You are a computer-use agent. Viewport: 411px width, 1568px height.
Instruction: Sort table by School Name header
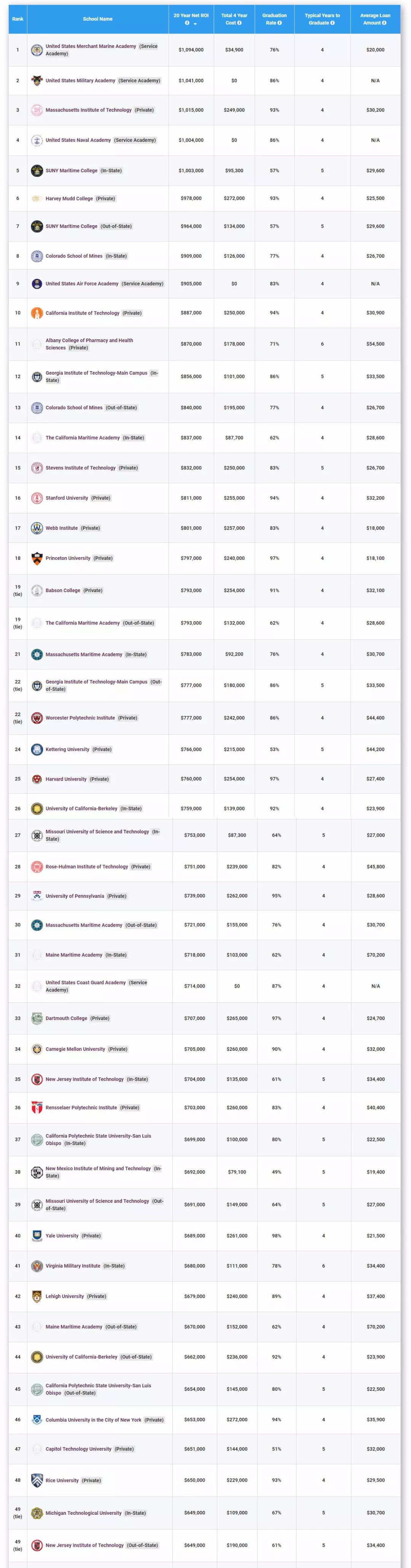(97, 19)
